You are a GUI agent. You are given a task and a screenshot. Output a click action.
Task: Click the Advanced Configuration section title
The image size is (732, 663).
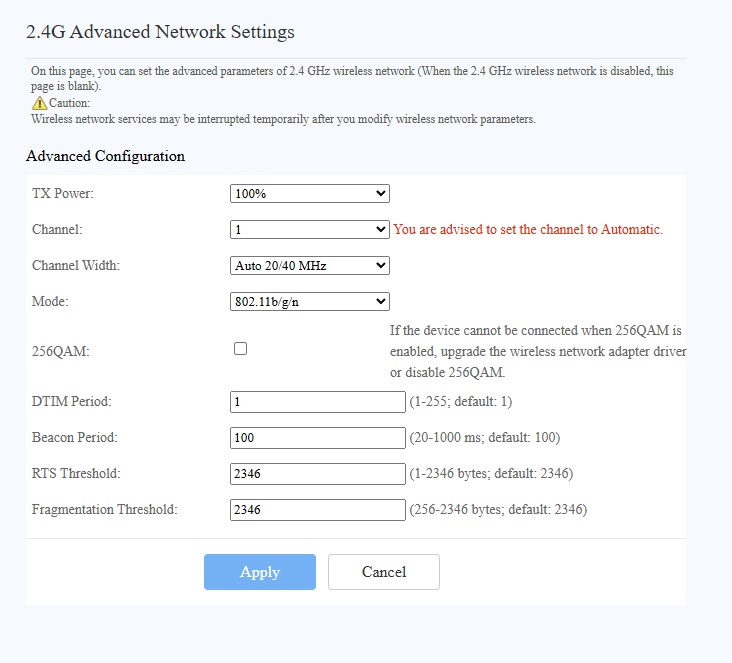click(105, 156)
